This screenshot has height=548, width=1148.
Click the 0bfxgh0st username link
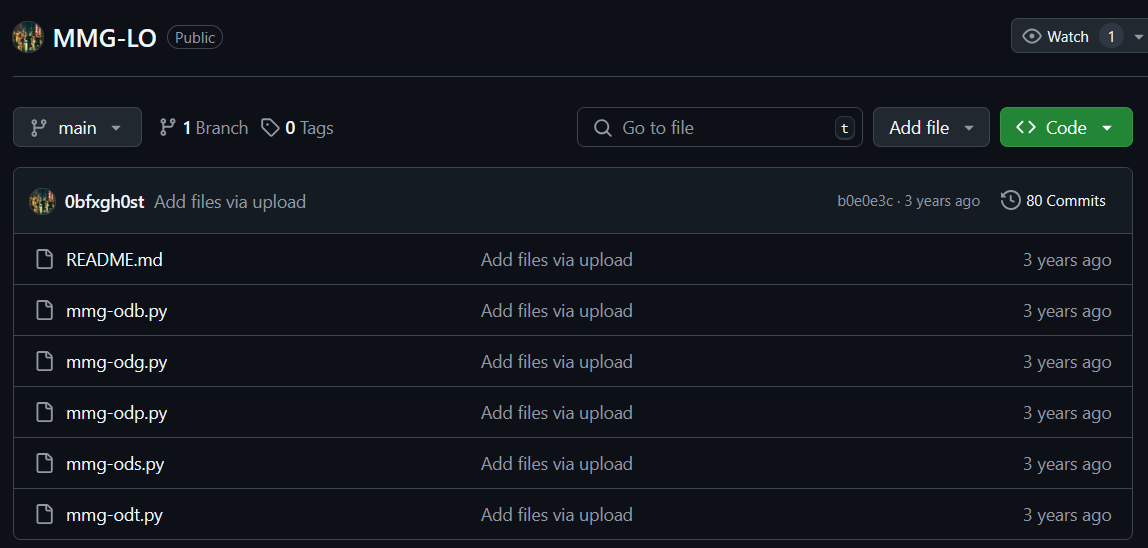point(105,201)
